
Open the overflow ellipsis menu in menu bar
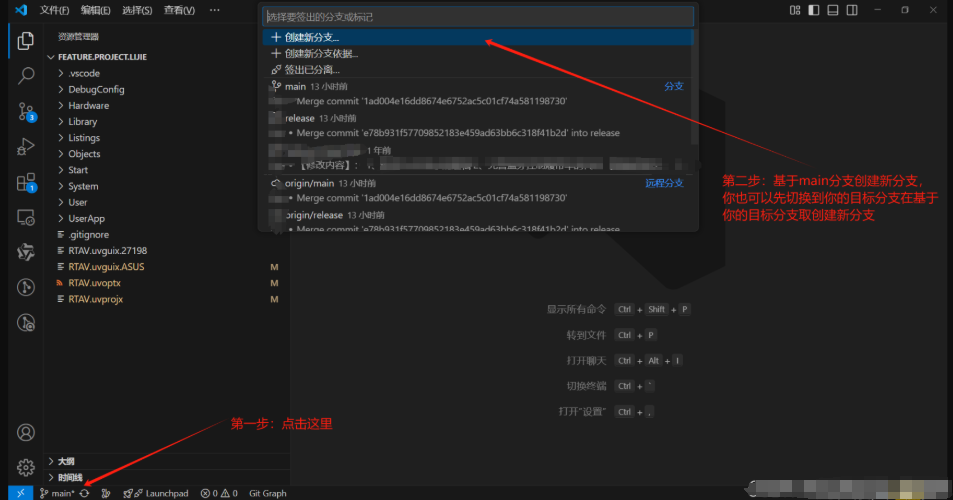(x=215, y=10)
